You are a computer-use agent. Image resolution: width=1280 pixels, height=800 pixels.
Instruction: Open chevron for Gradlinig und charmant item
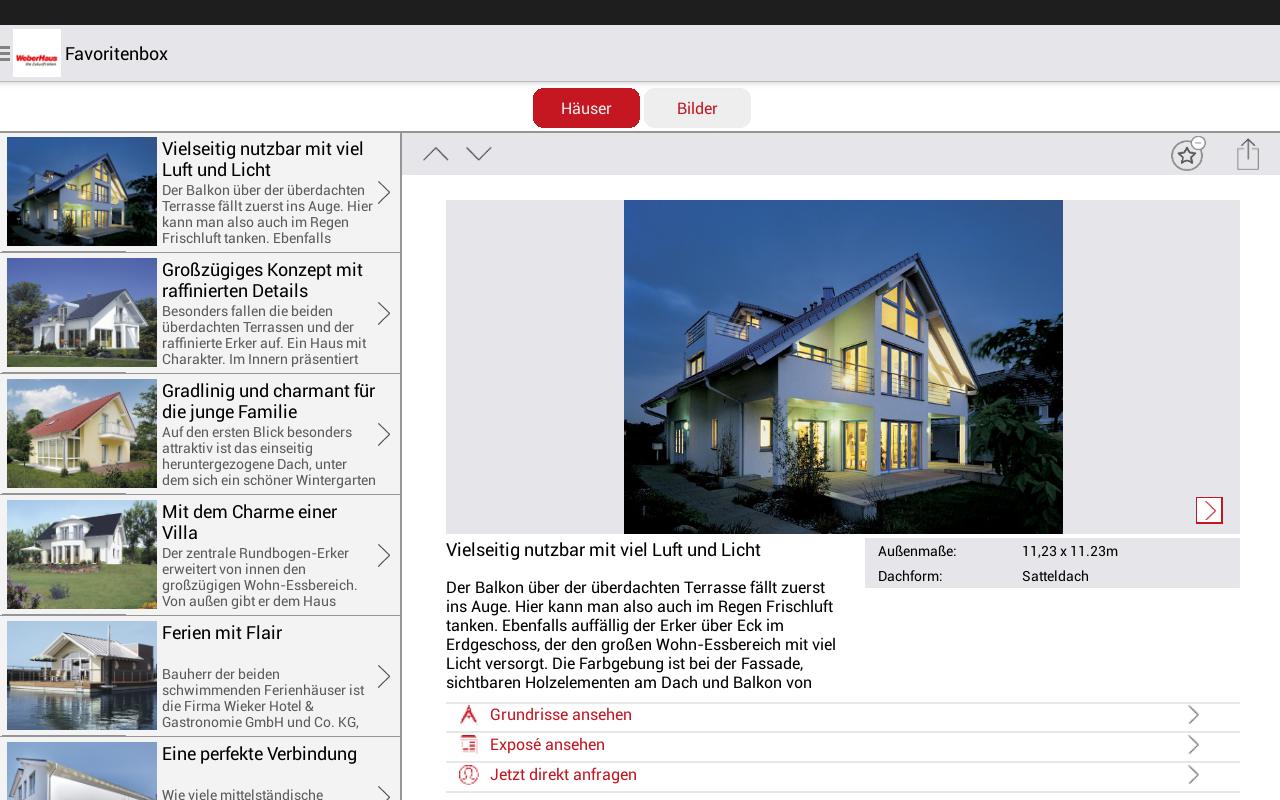[x=384, y=434]
